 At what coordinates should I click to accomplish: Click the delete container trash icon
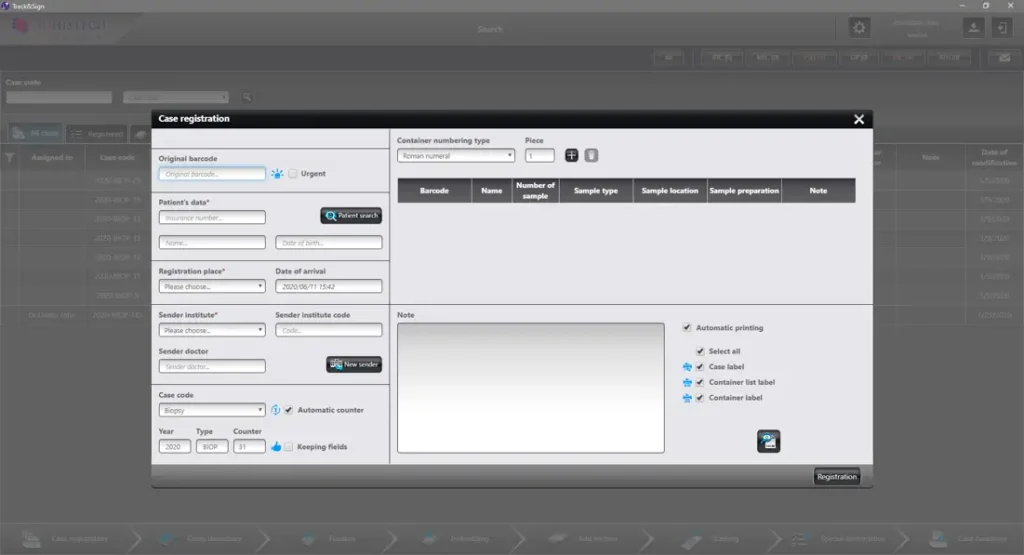[x=591, y=155]
